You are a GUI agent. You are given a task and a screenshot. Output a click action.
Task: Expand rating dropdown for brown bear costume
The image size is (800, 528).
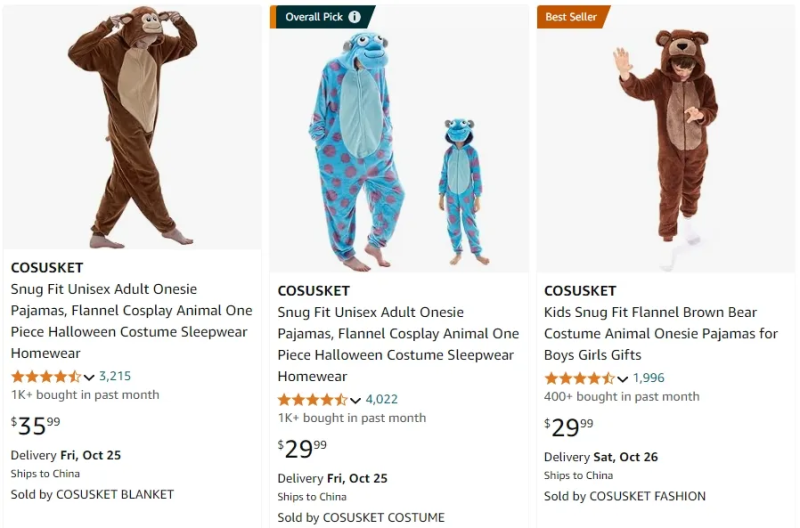point(623,378)
